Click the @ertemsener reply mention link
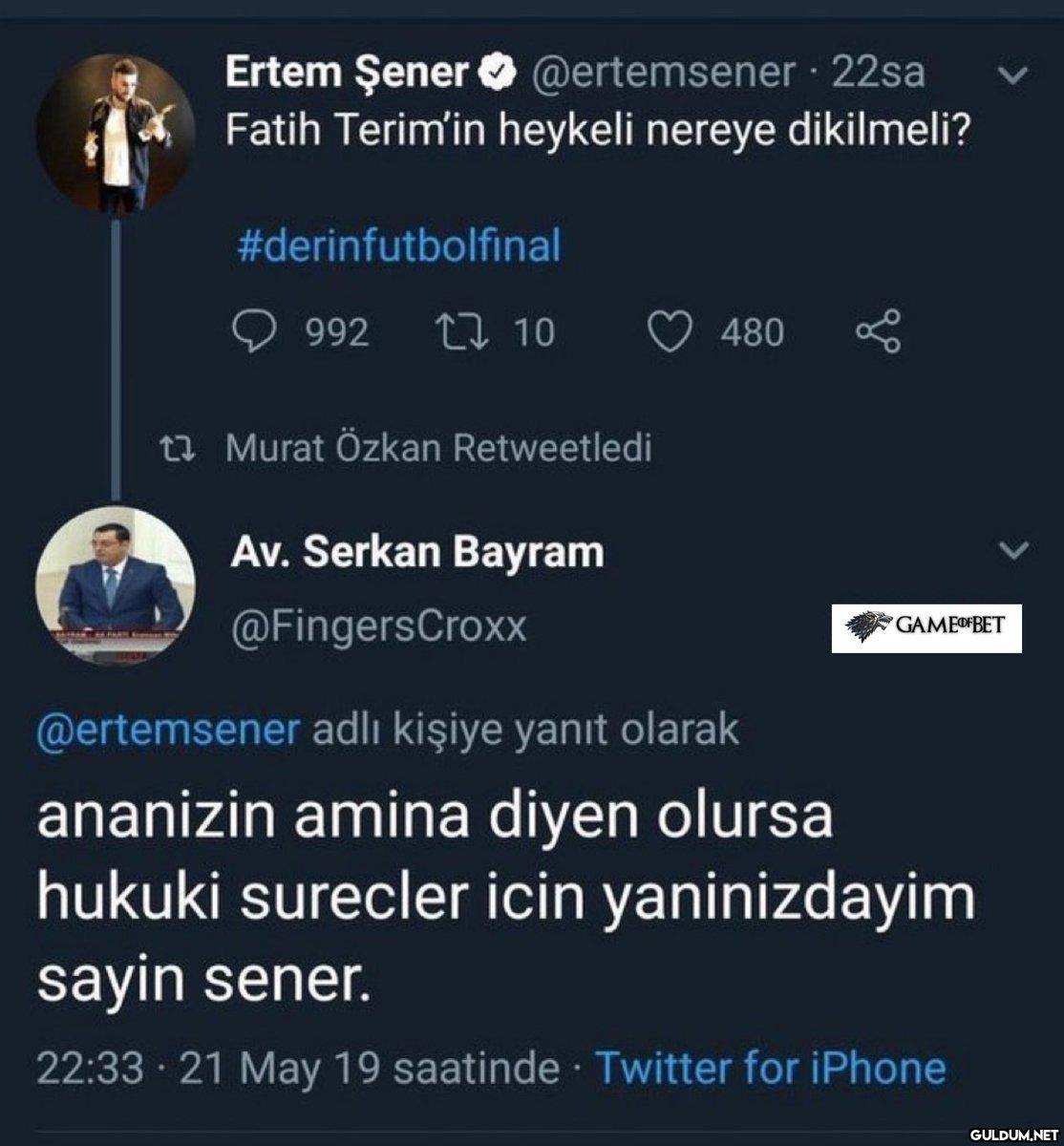The image size is (1064, 1146). [168, 730]
